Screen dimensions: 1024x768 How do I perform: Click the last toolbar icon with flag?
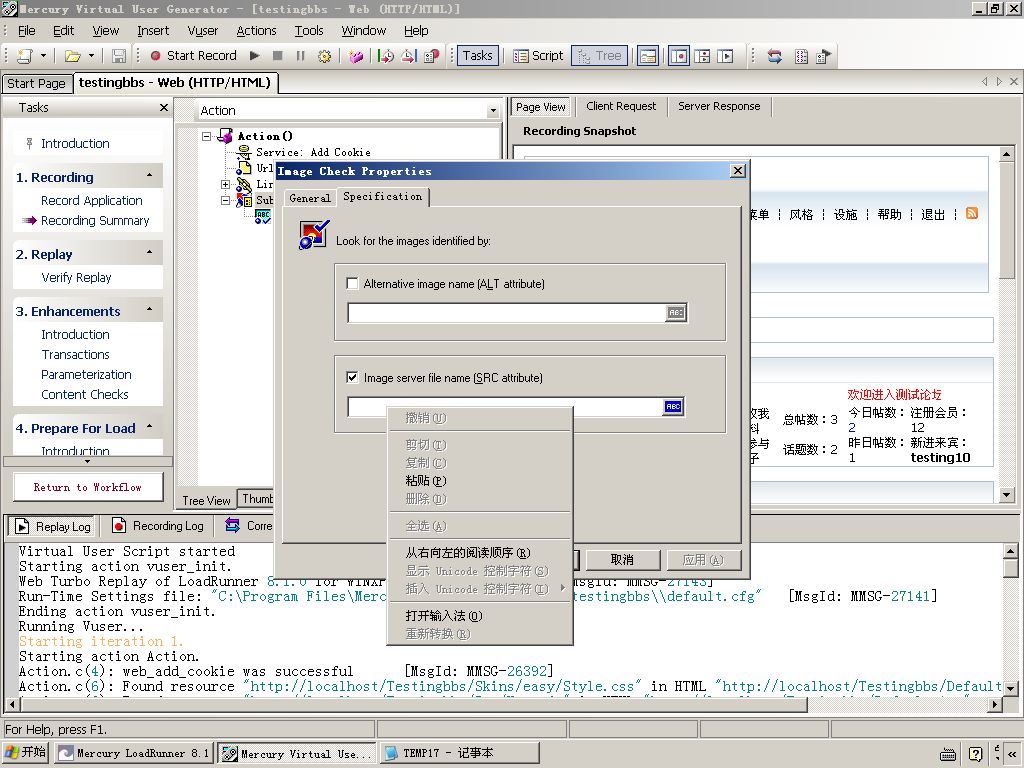824,56
